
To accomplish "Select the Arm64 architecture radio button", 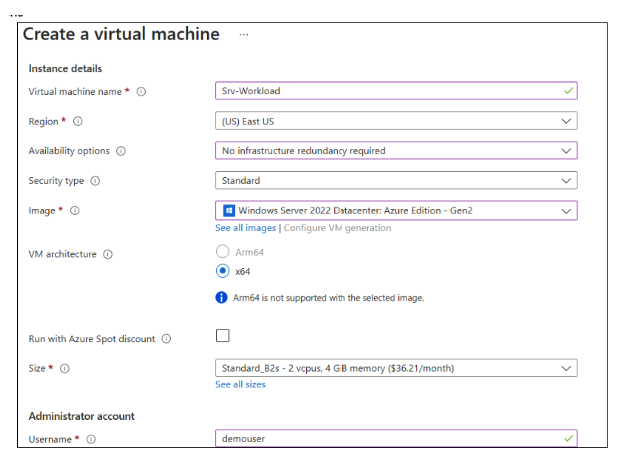I will (223, 252).
